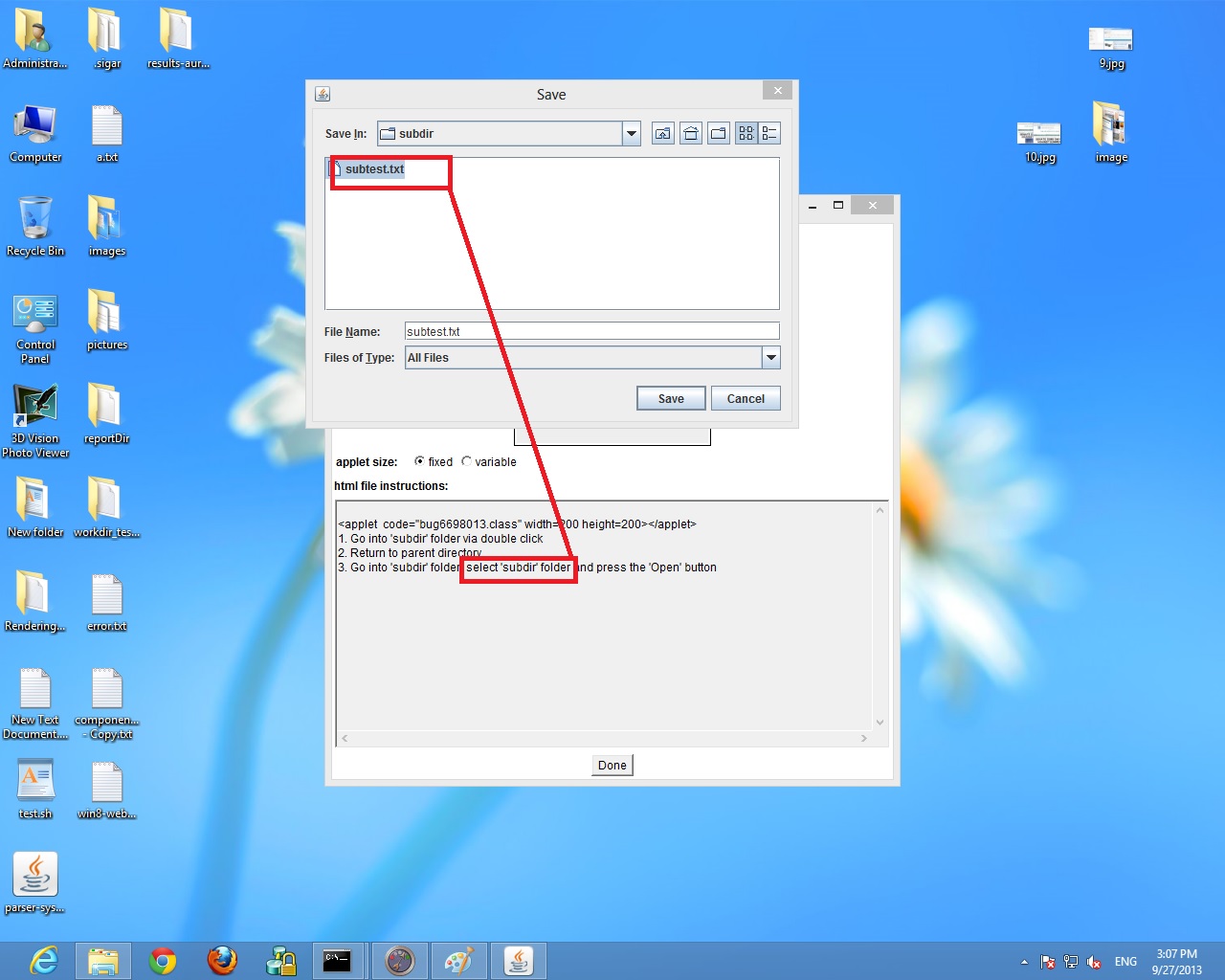Open the Command Prompt taskbar icon

coord(337,961)
